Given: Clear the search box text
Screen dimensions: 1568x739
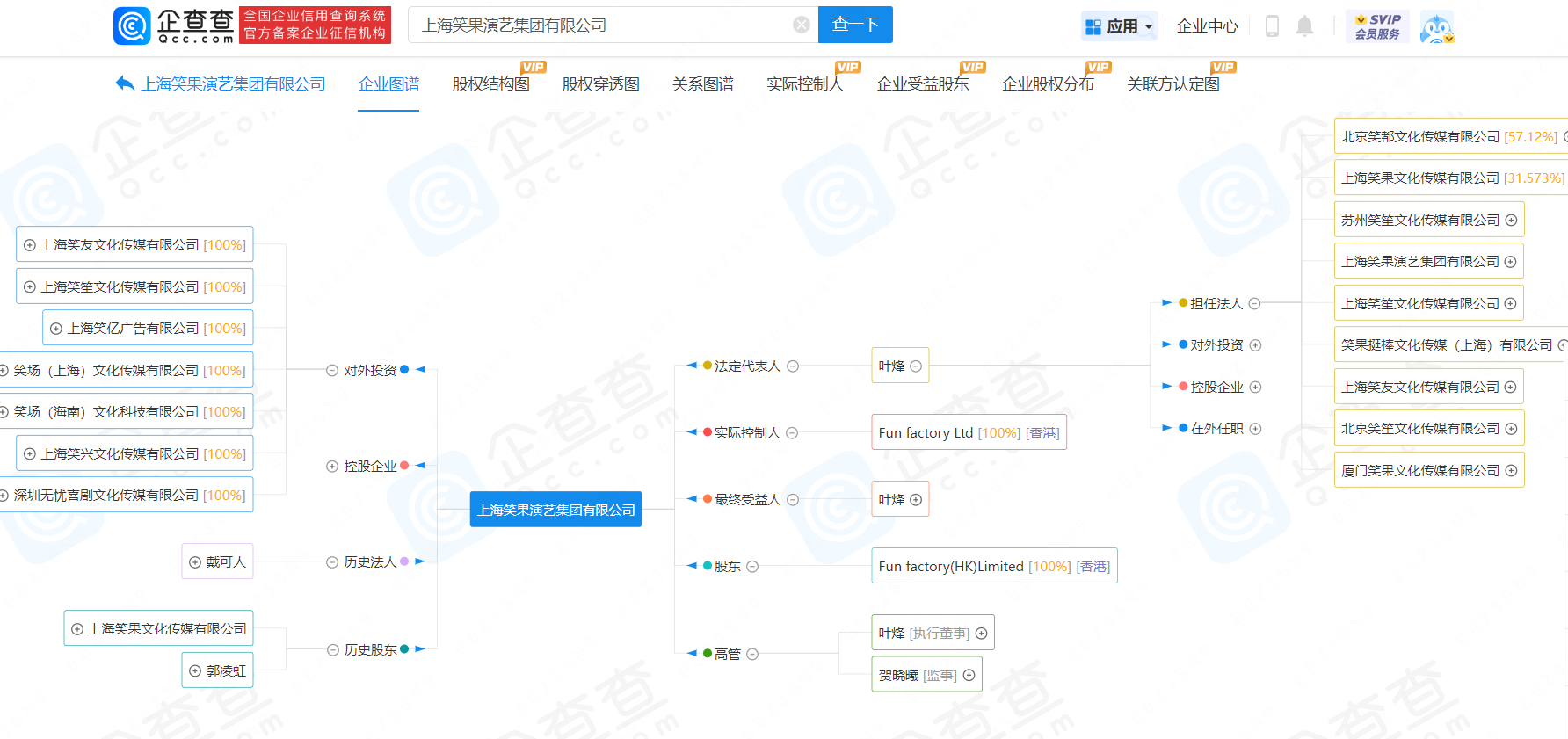Looking at the screenshot, I should [x=802, y=25].
